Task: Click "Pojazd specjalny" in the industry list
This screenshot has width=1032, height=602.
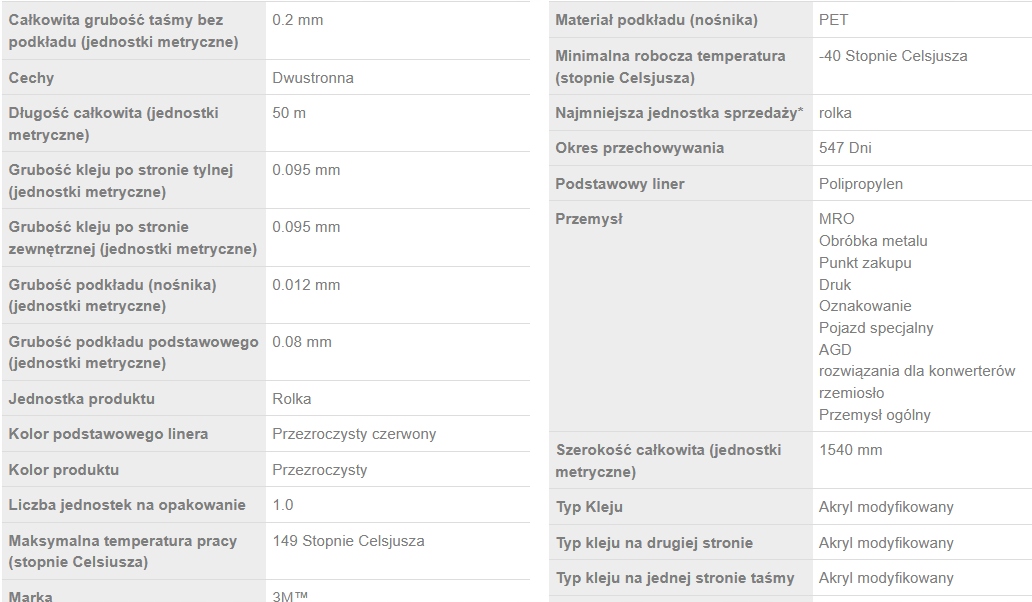Action: click(x=876, y=328)
